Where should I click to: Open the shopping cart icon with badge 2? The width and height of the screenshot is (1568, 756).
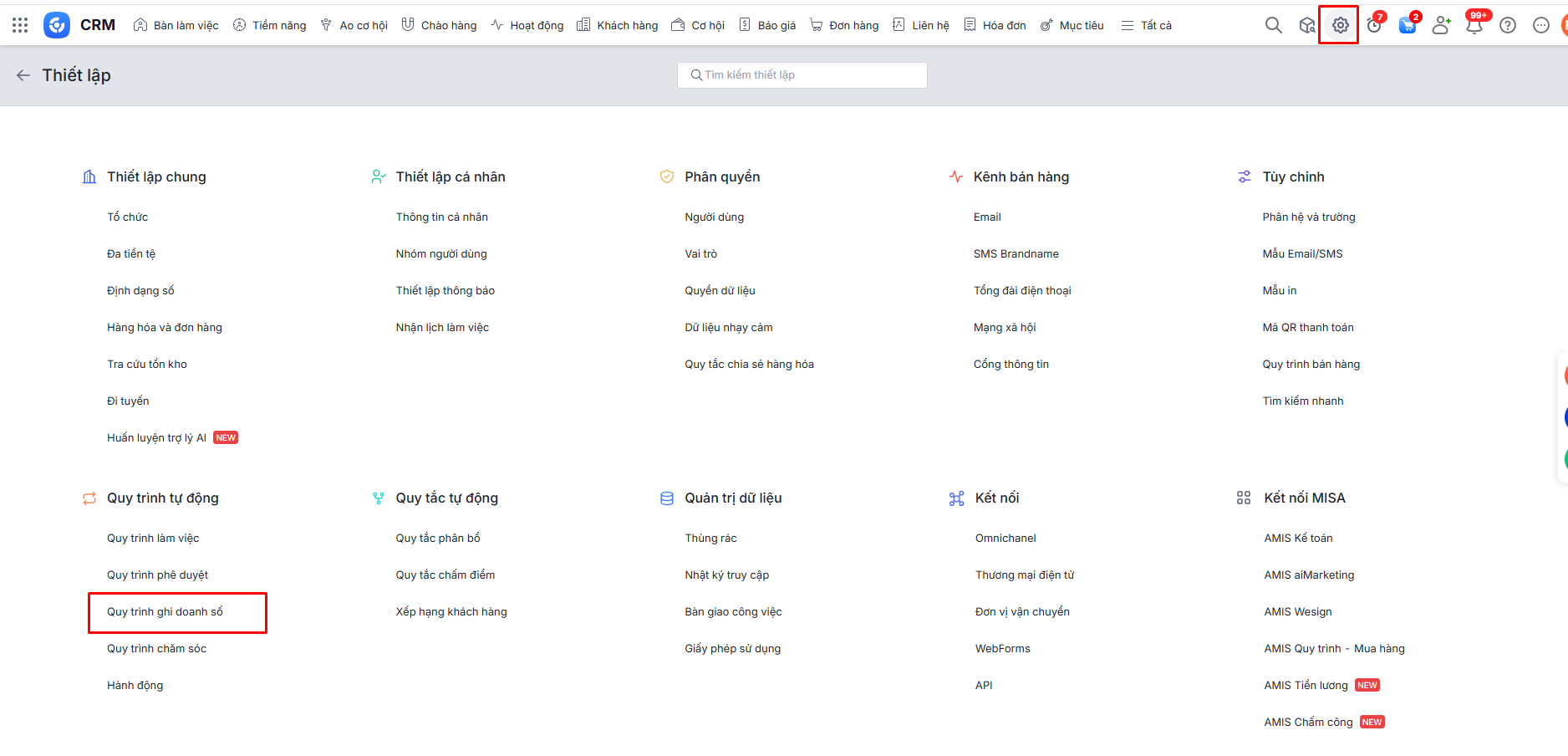[1408, 25]
